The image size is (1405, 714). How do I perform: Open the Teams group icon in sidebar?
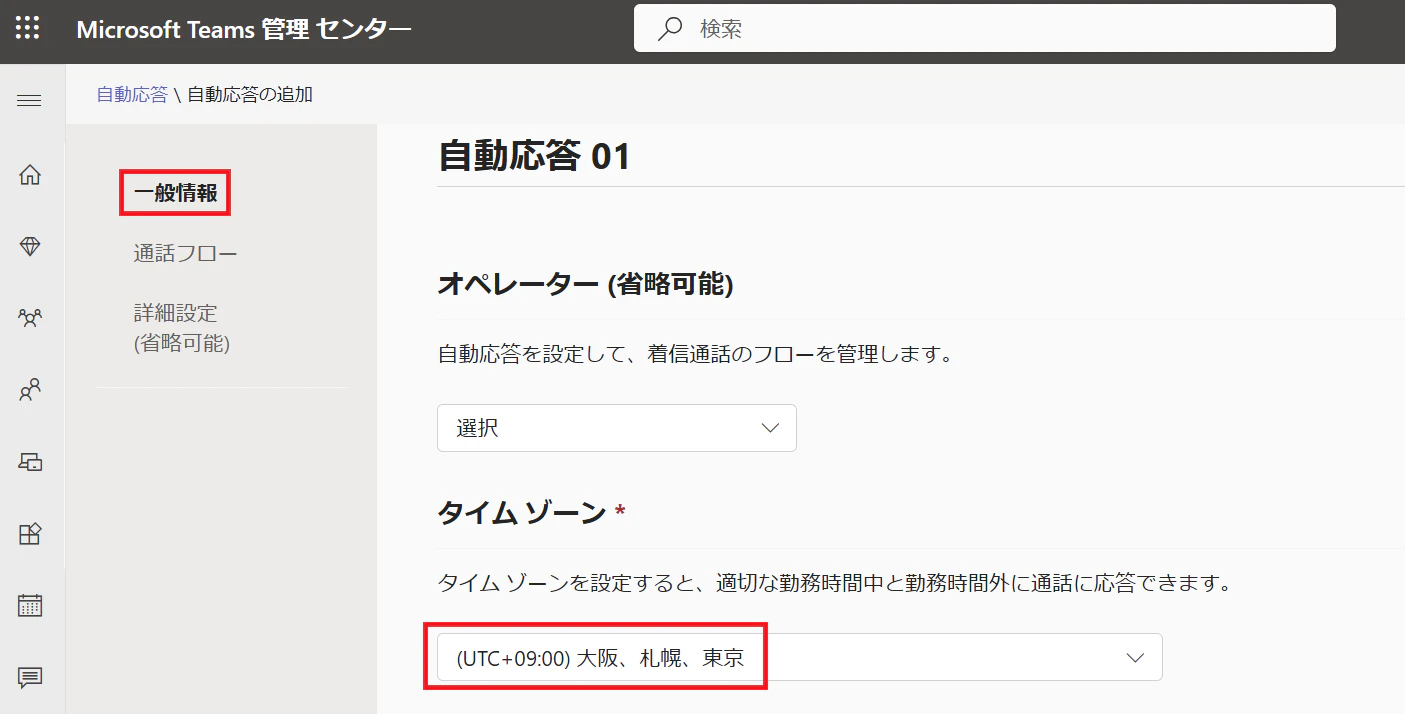[30, 318]
